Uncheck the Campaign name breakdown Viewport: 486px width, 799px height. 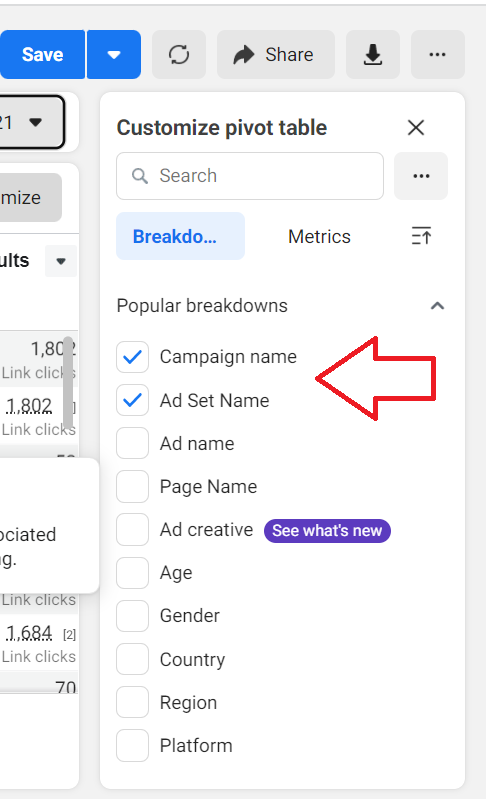click(x=132, y=357)
